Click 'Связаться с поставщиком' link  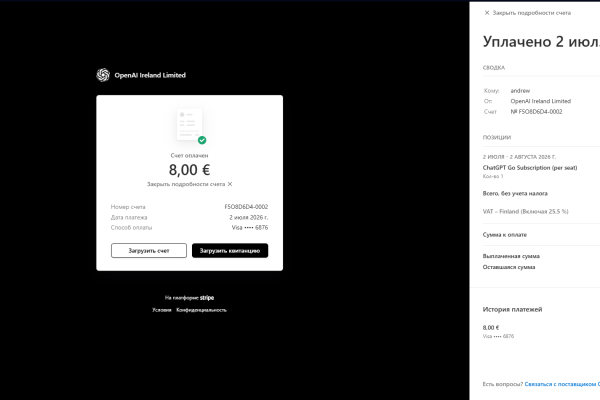pos(562,384)
